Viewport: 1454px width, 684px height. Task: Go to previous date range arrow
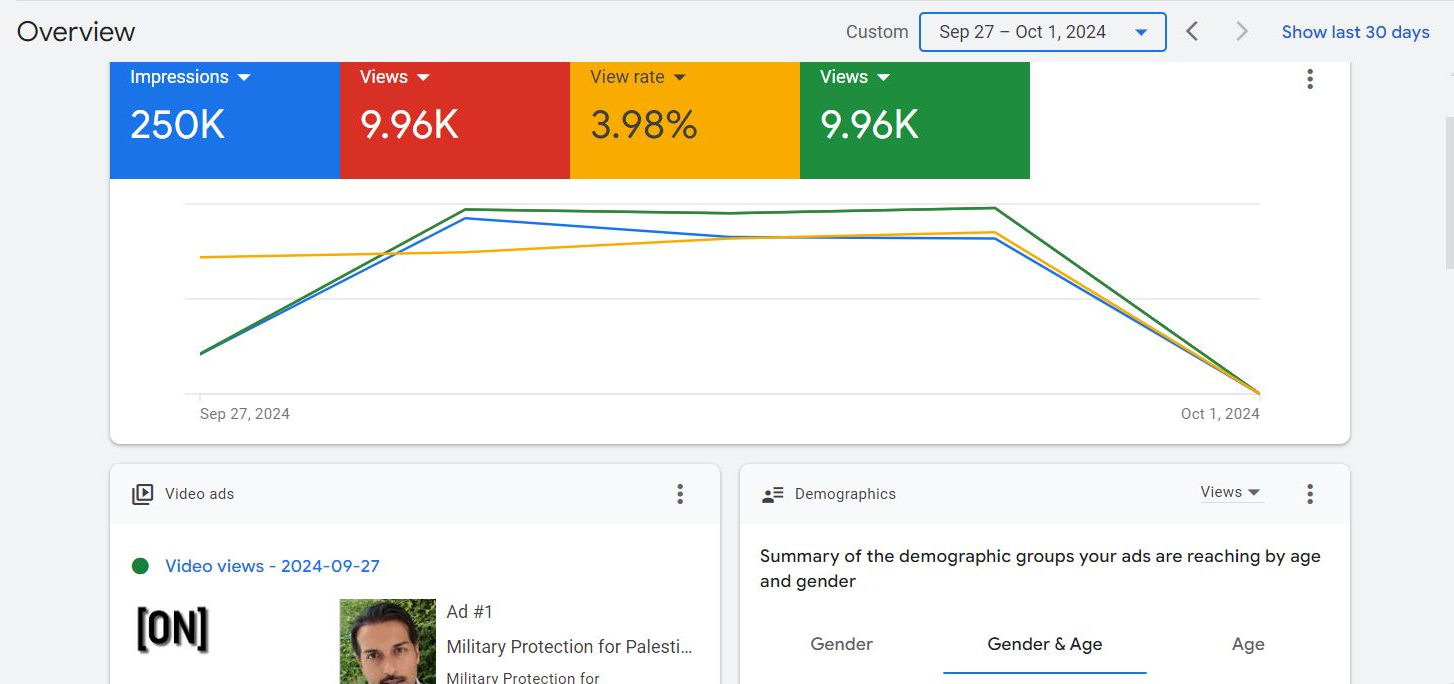click(x=1192, y=32)
